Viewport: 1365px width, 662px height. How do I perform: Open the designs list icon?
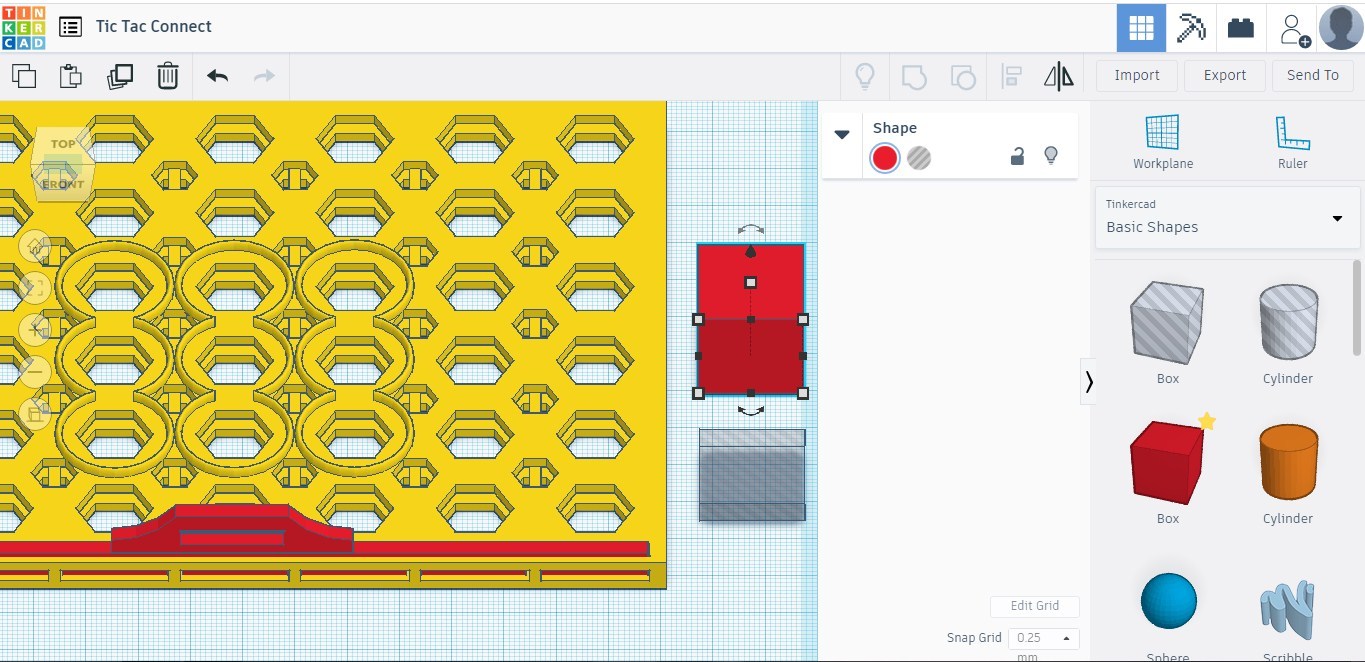coord(70,27)
